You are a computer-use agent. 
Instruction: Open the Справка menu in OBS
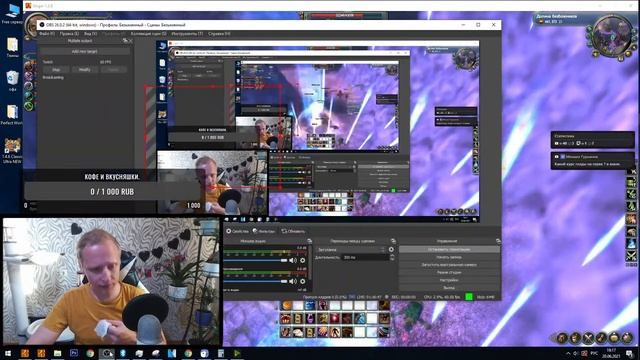219,34
